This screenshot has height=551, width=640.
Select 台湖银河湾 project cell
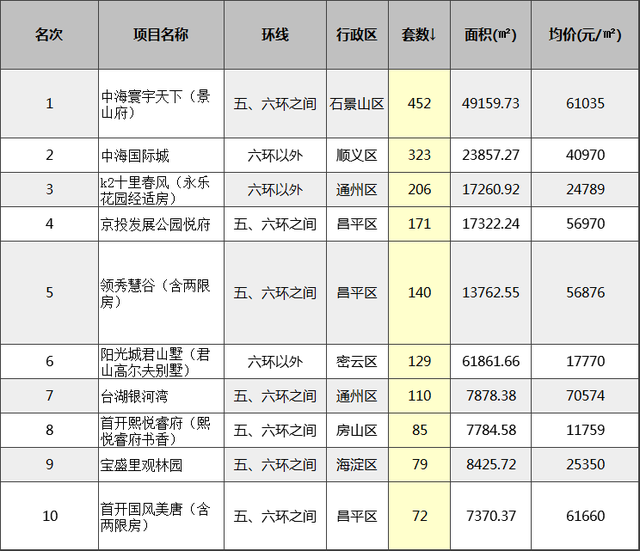(161, 395)
